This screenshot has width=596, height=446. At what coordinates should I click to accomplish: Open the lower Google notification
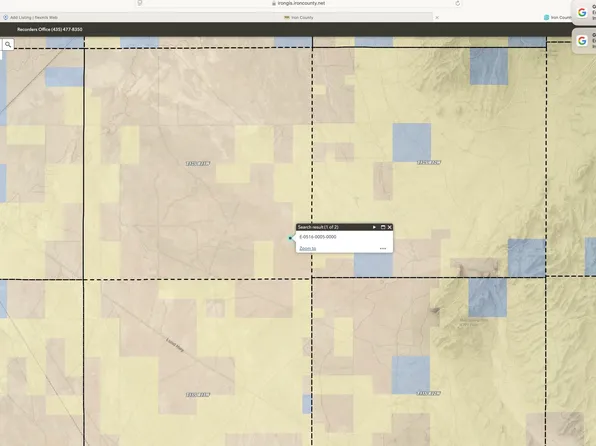click(x=584, y=41)
